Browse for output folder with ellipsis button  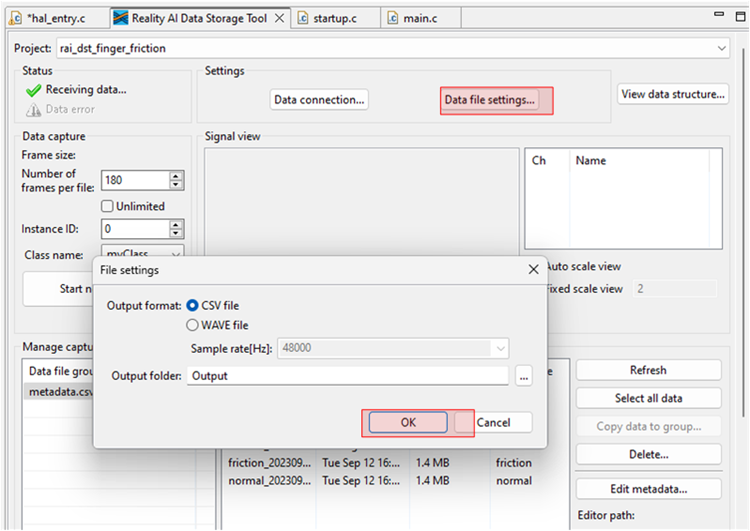pyautogui.click(x=524, y=377)
